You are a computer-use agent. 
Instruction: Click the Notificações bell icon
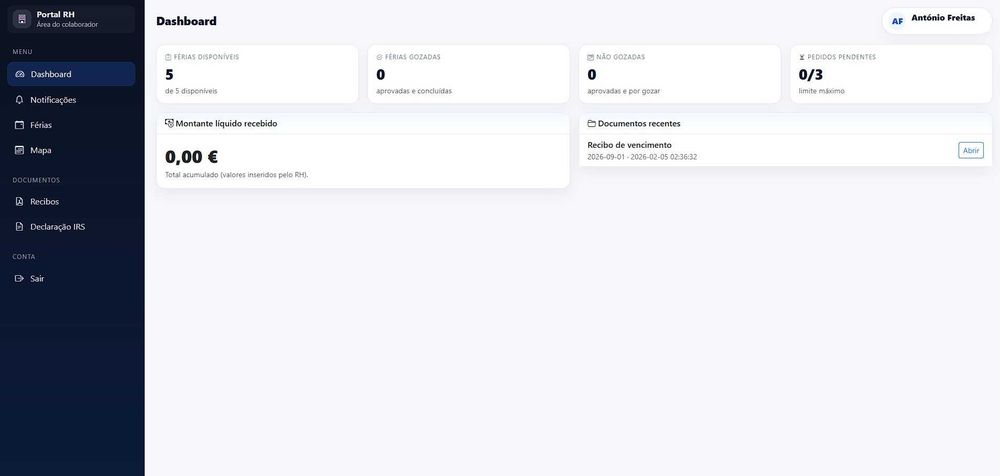pyautogui.click(x=19, y=100)
